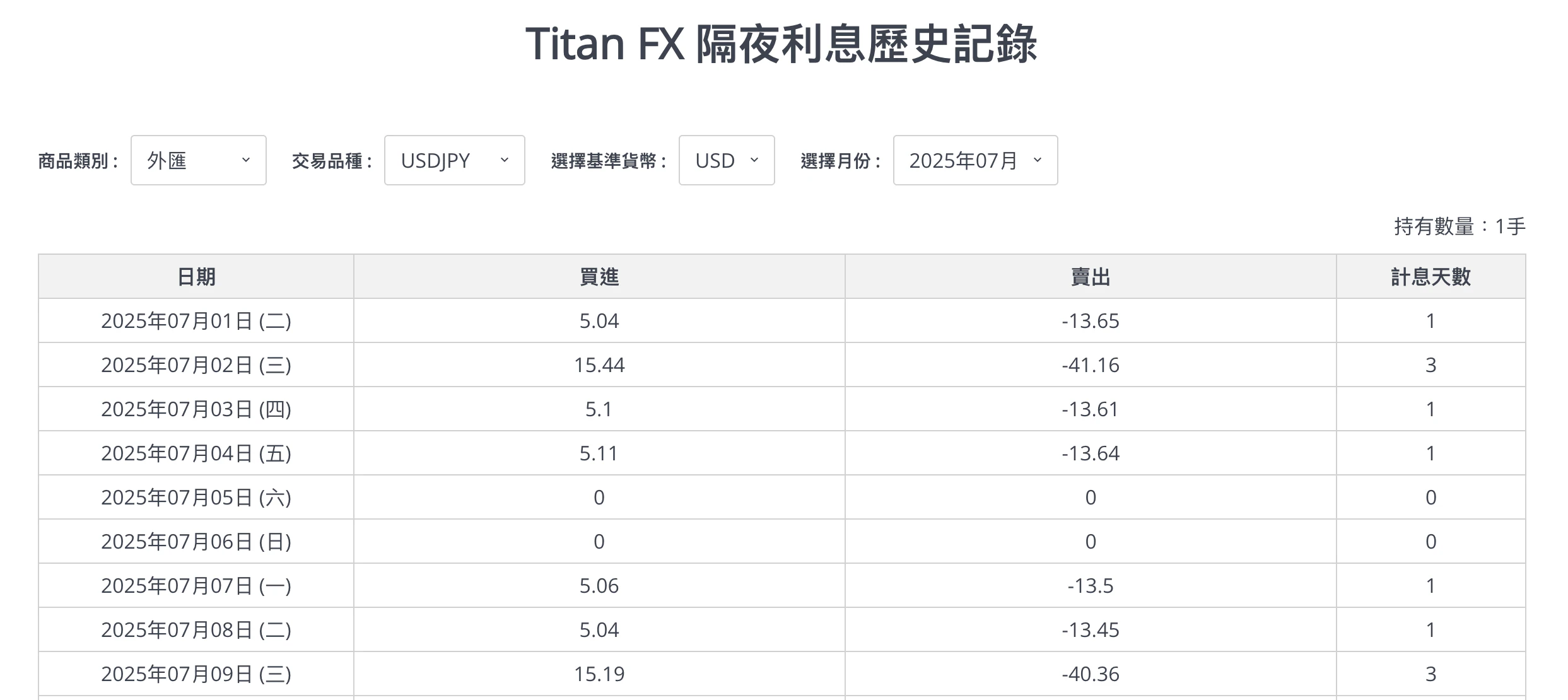Click the 日期 column header
Viewport: 1568px width, 700px height.
click(x=196, y=277)
